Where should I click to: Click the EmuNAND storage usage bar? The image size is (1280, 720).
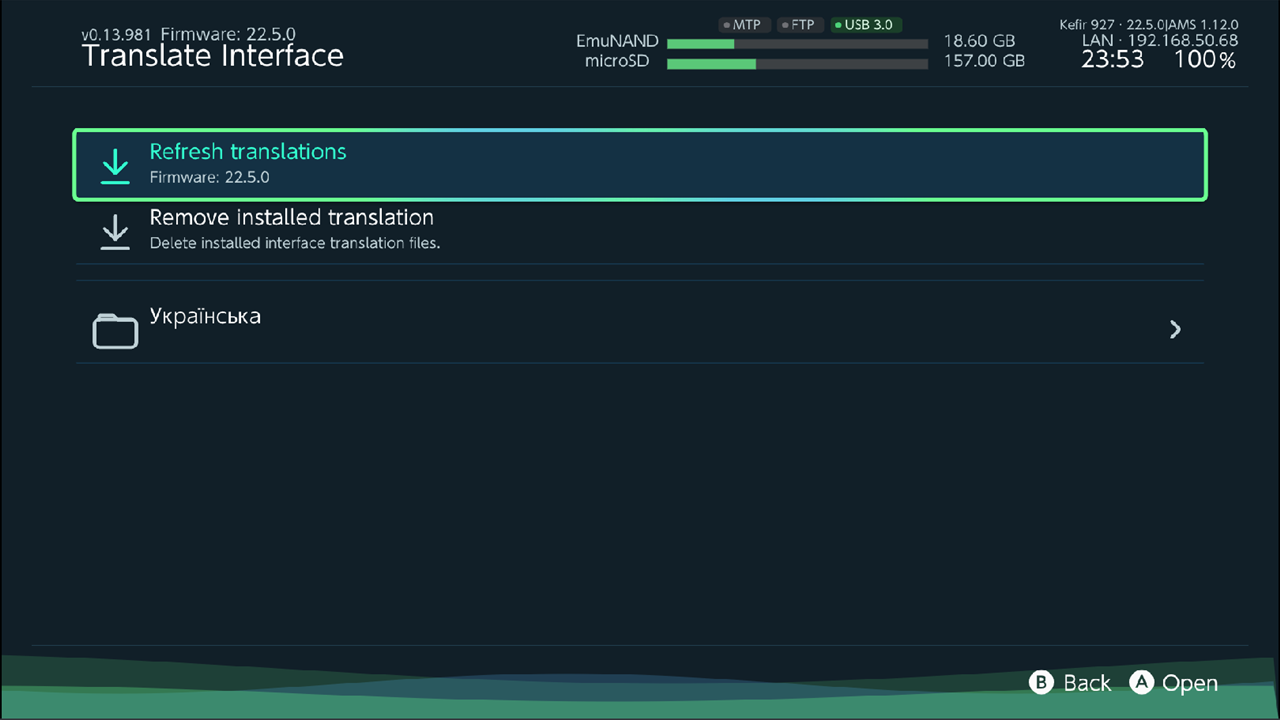pos(797,44)
